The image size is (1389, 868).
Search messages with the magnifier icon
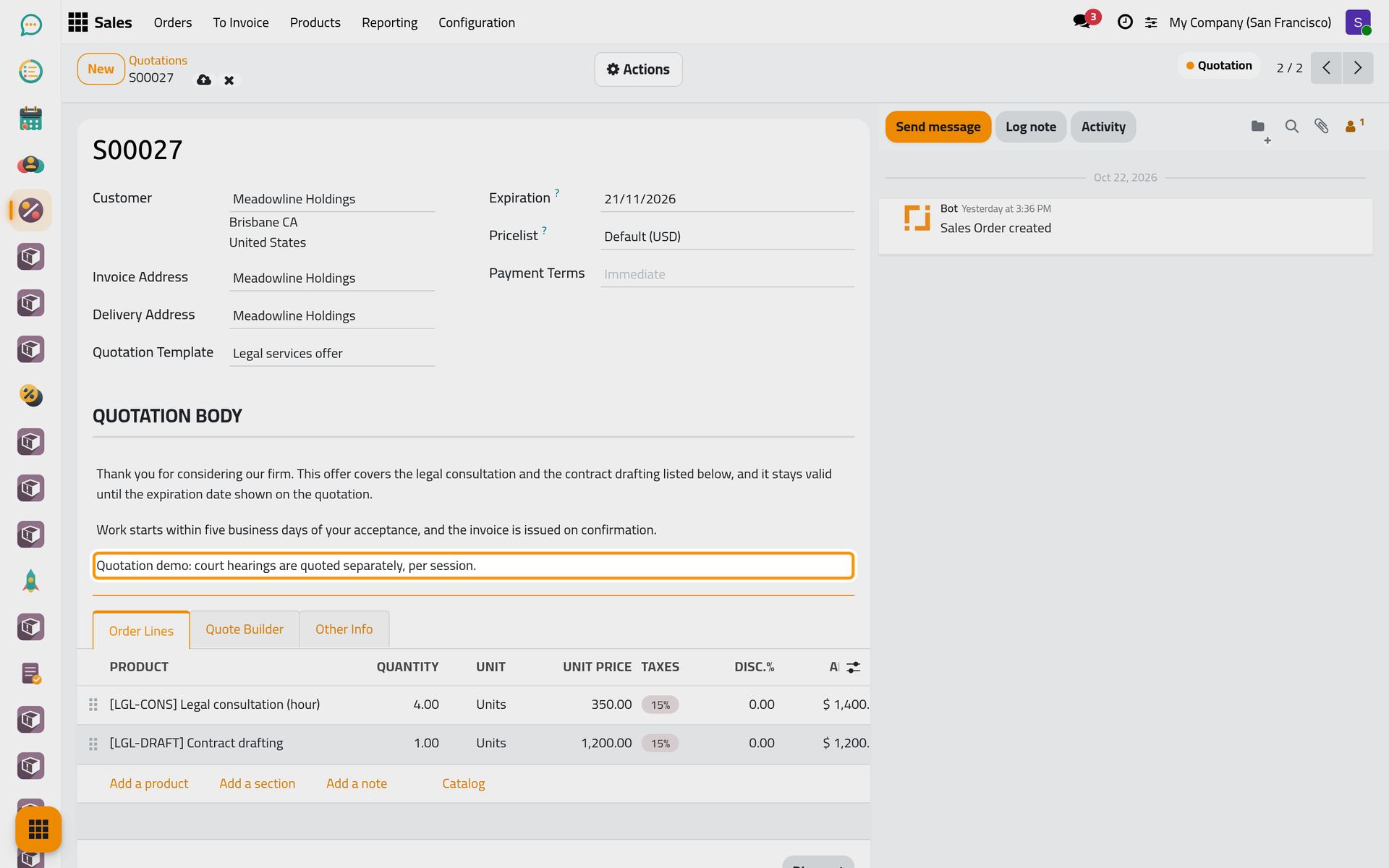point(1291,127)
